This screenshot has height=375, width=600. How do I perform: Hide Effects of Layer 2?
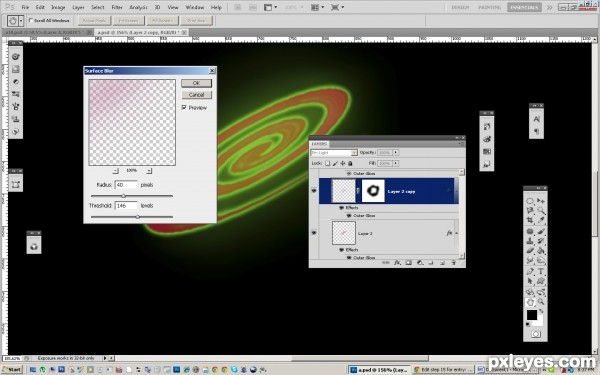click(341, 250)
